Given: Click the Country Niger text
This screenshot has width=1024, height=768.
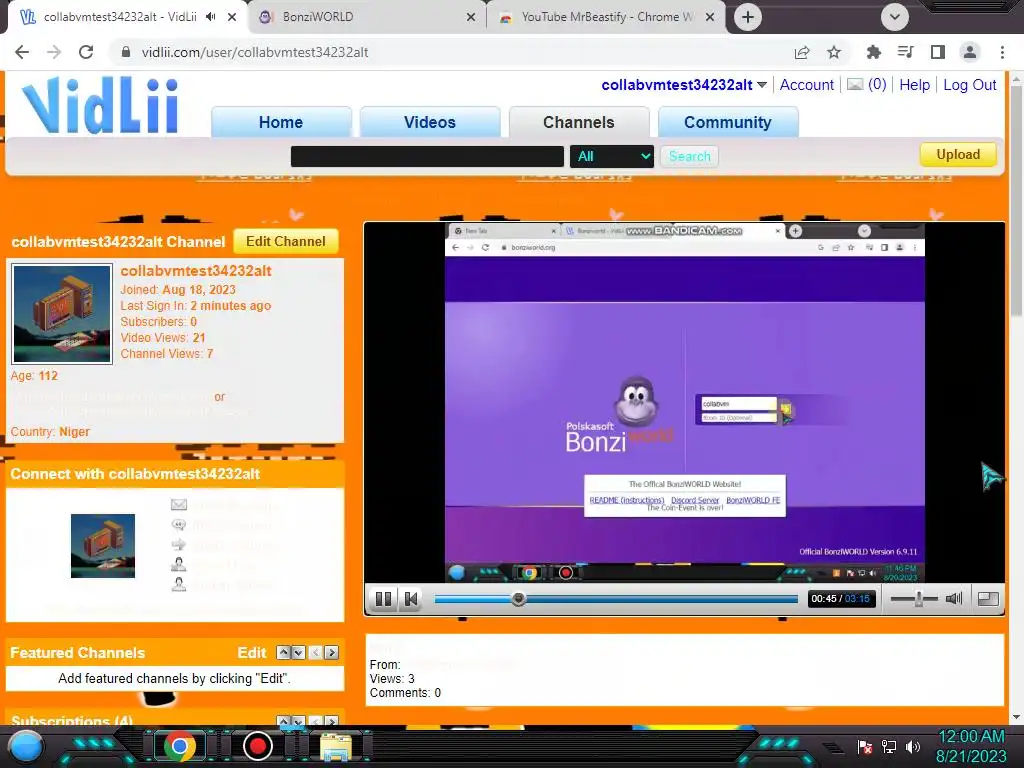Looking at the screenshot, I should tap(50, 432).
